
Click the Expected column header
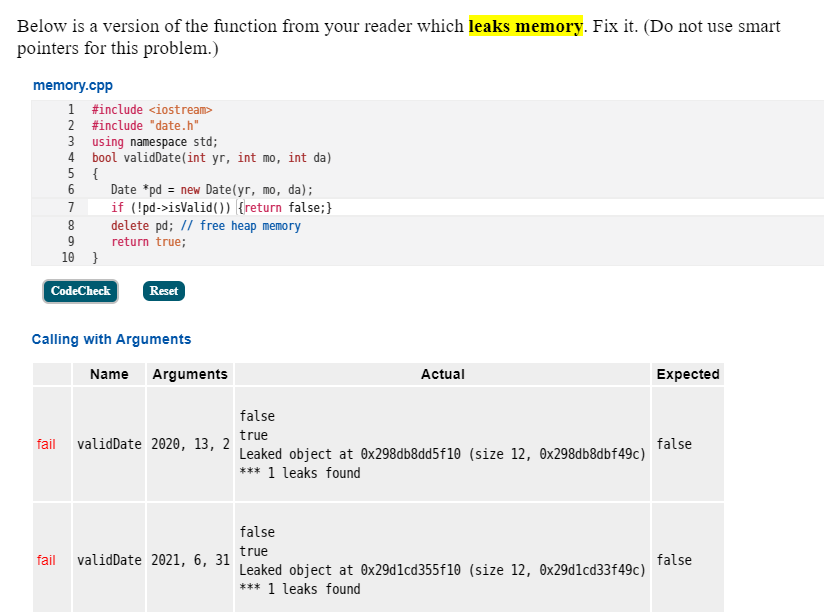688,374
